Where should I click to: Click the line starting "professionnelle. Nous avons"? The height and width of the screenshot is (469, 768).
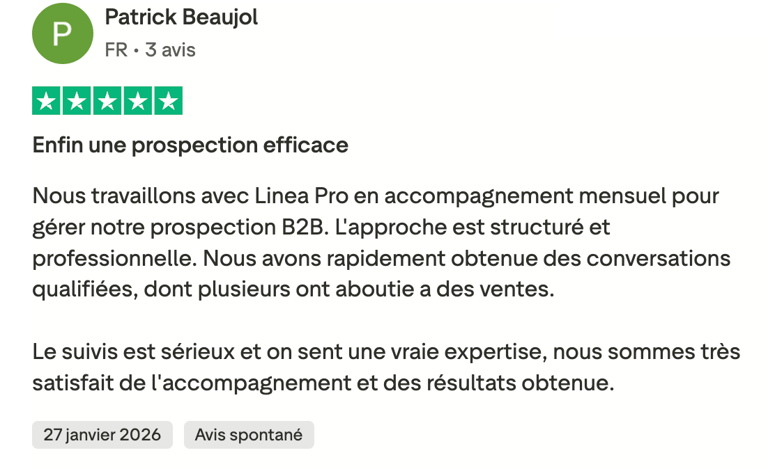click(x=381, y=258)
